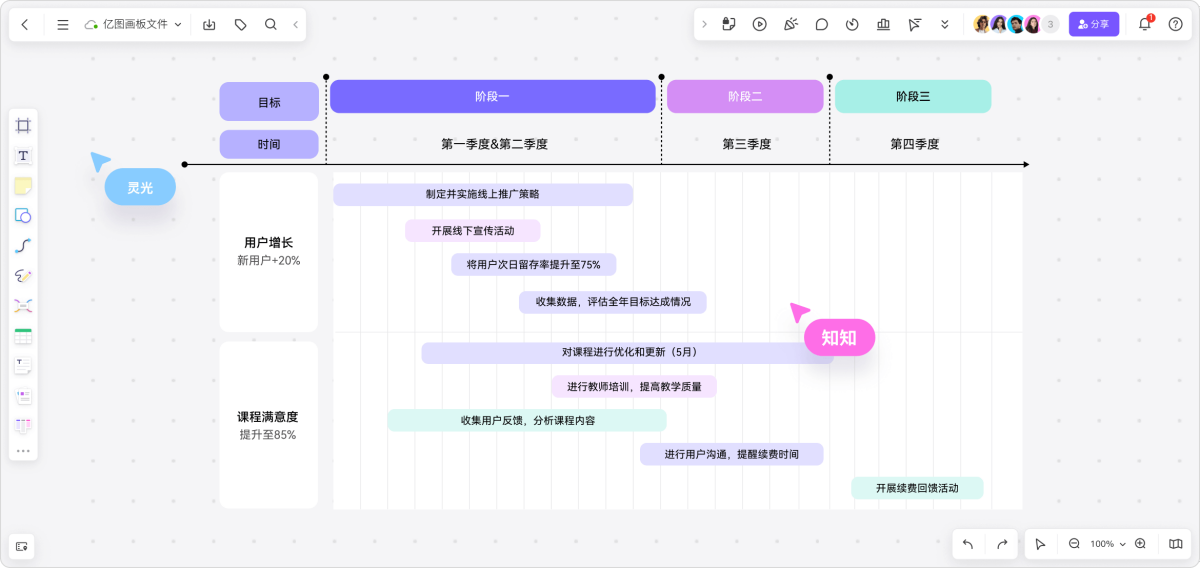Choose the shape tool
Viewport: 1200px width, 568px height.
[x=23, y=216]
